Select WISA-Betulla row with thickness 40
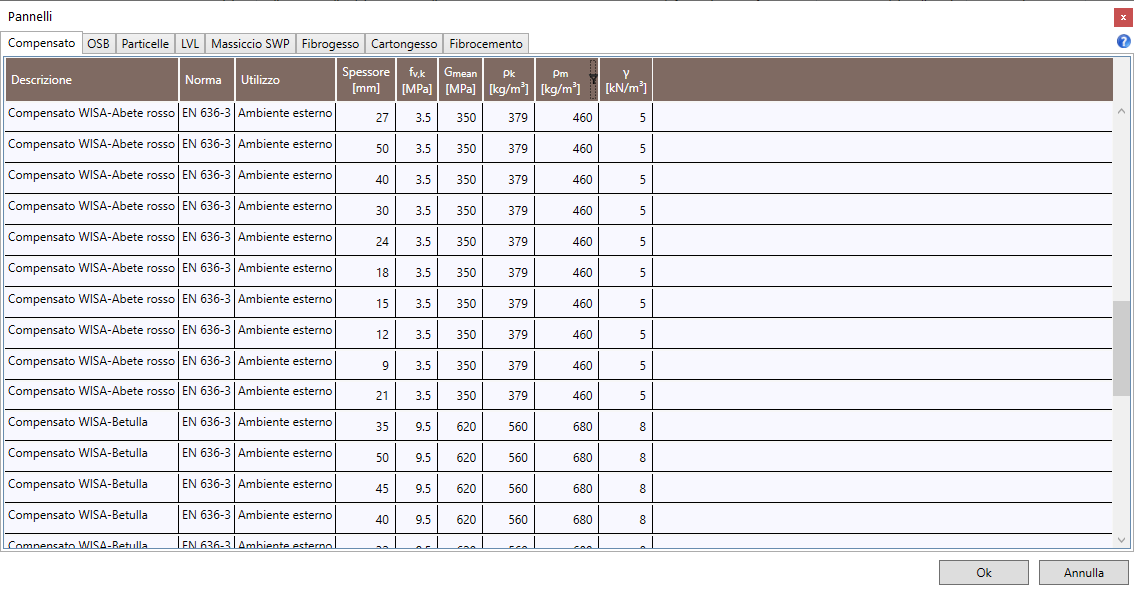Image resolution: width=1134 pixels, height=592 pixels. (558, 519)
